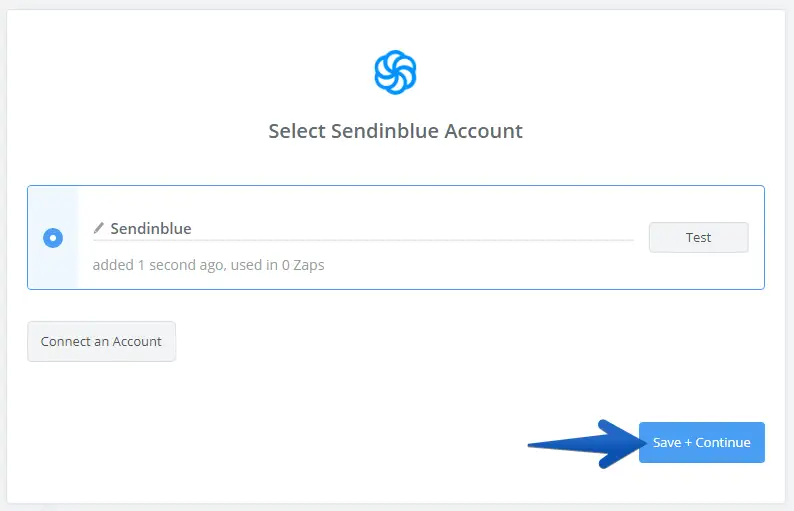Click empty space inside the Sendinblue account card
This screenshot has height=511, width=794.
tap(480, 268)
